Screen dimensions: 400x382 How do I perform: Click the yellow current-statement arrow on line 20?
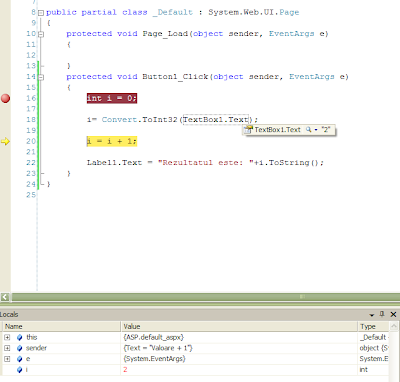pos(5,141)
